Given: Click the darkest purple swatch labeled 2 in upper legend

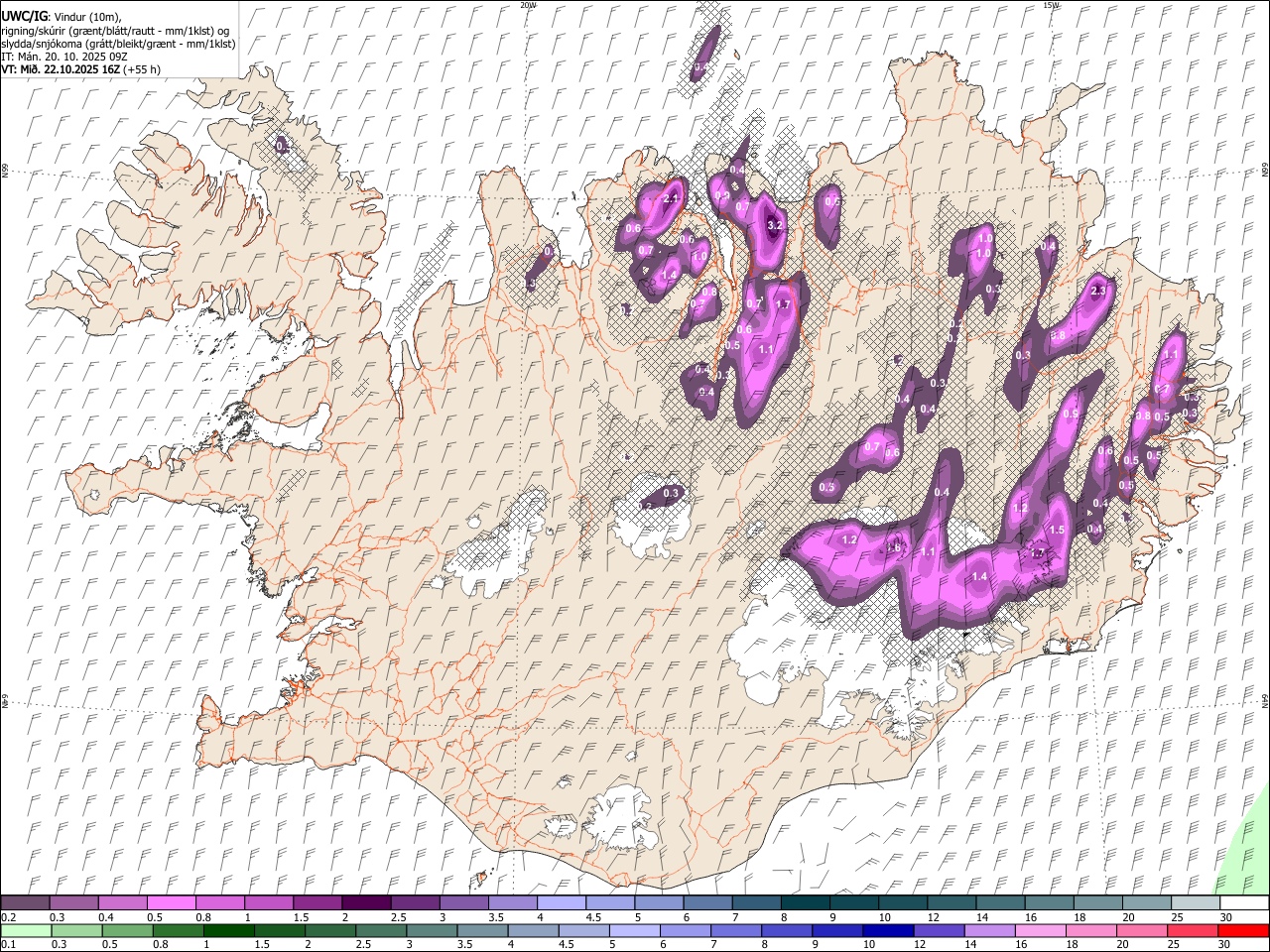Looking at the screenshot, I should coord(366,902).
